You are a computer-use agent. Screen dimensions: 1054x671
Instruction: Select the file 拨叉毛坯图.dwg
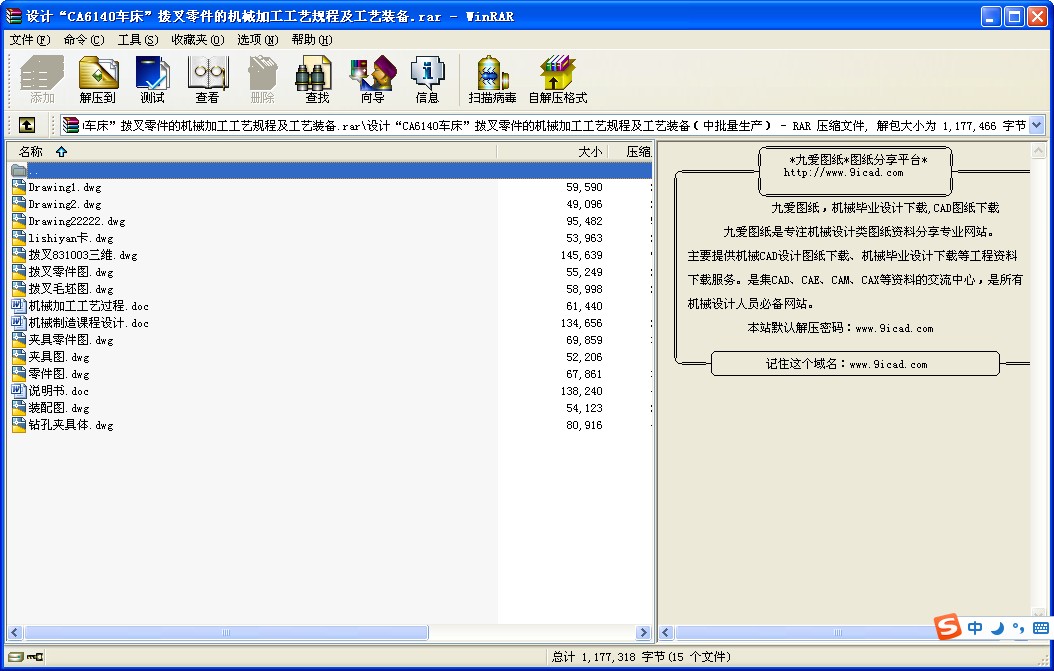coord(71,289)
